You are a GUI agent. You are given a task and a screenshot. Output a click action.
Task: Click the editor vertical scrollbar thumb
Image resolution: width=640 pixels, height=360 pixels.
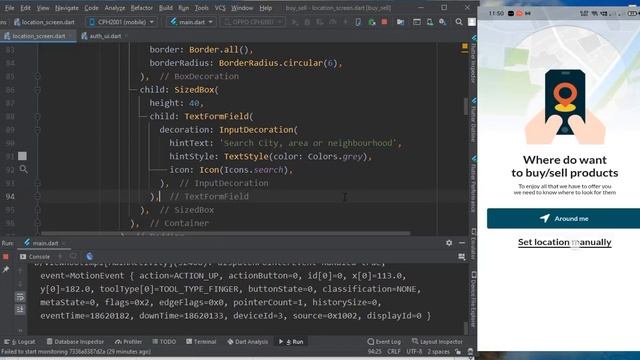(466, 106)
